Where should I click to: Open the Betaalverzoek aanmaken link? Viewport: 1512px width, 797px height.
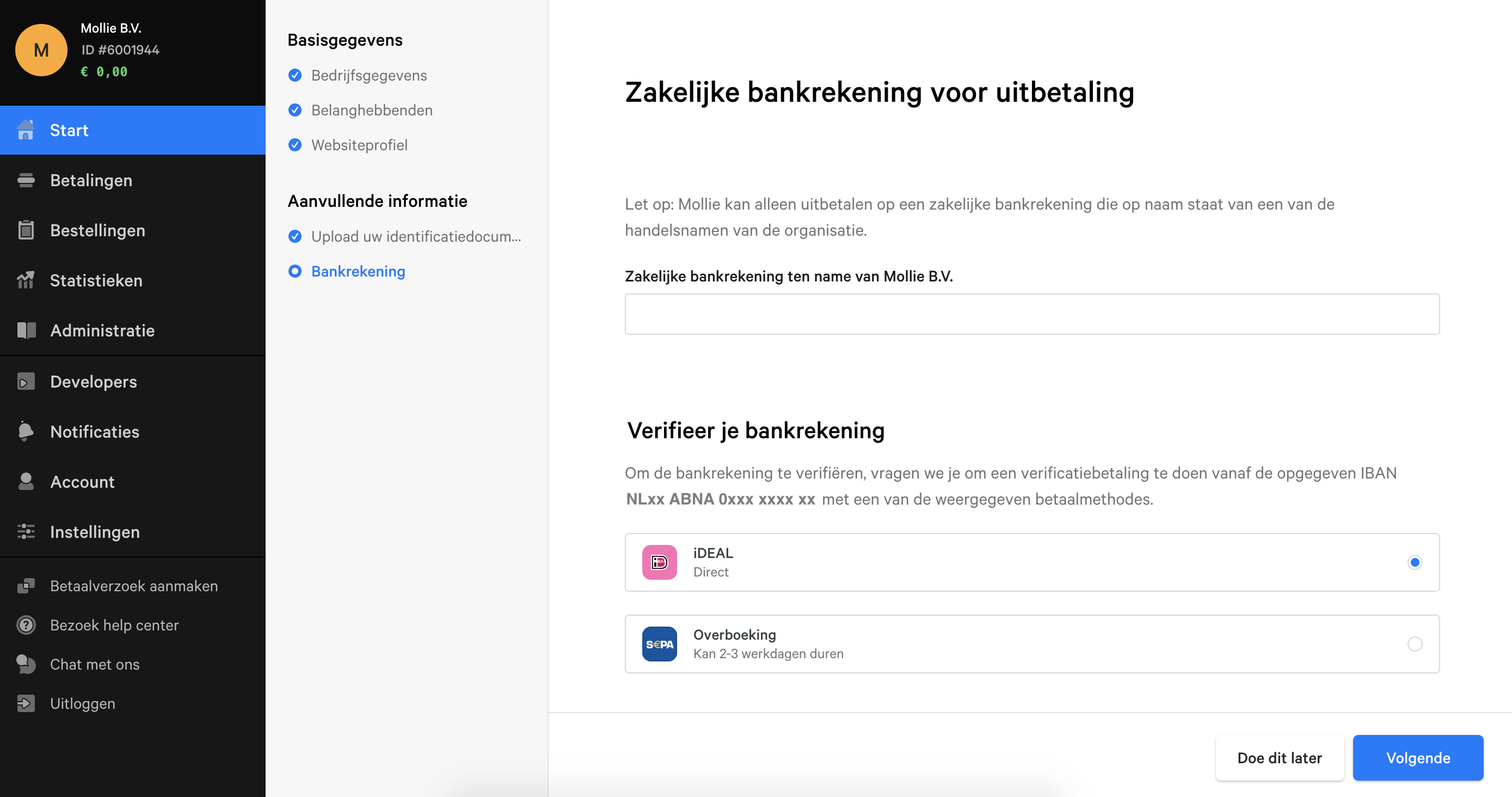[x=133, y=586]
